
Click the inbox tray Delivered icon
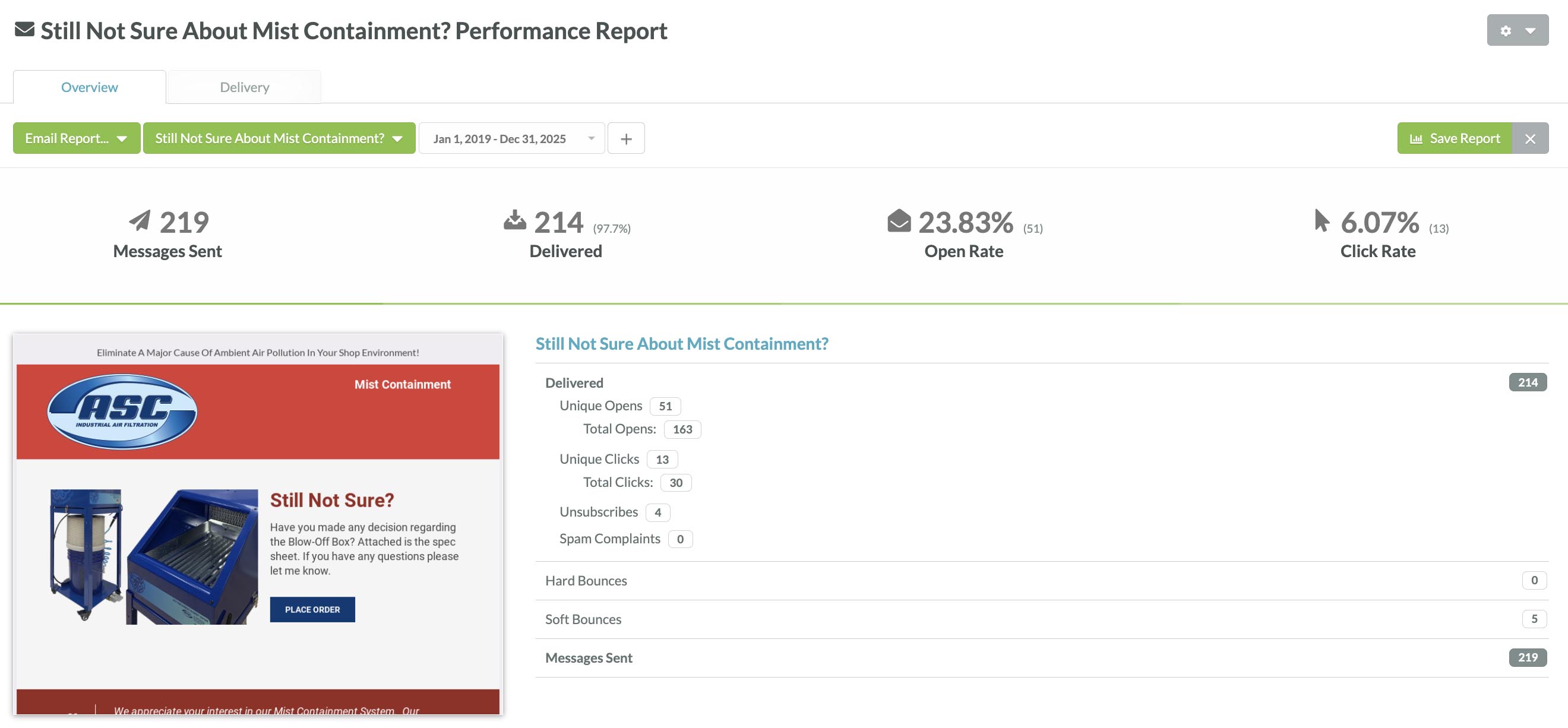point(514,220)
